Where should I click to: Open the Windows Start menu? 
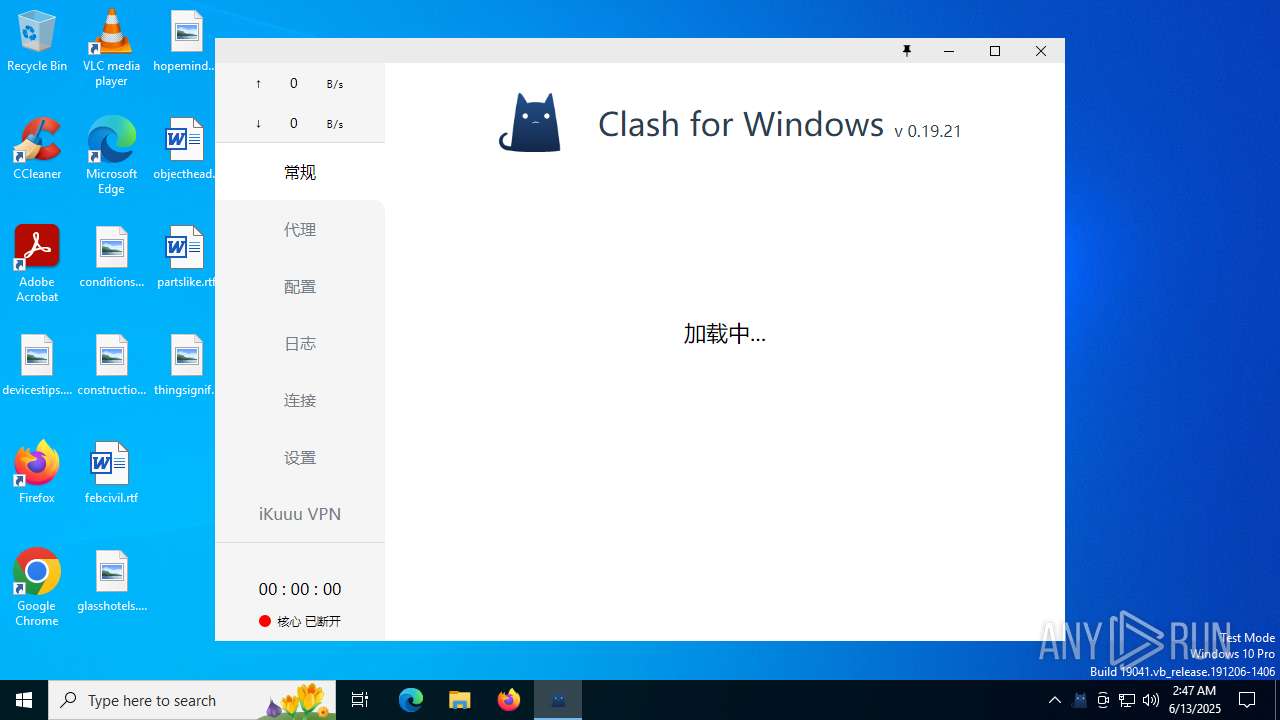pos(24,700)
